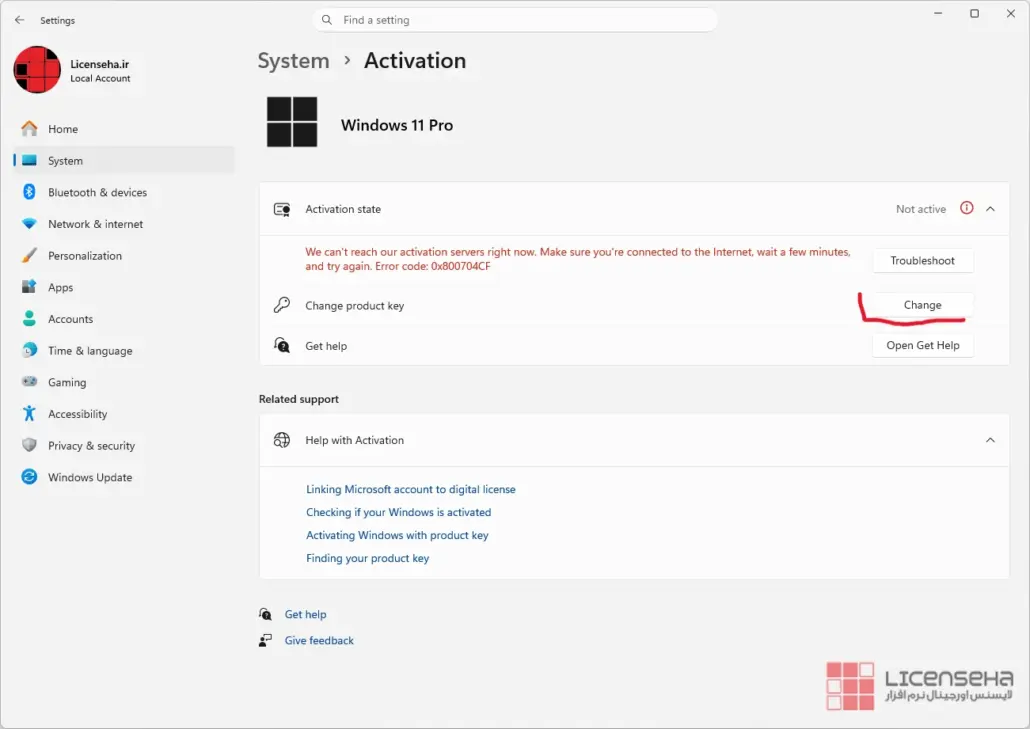1030x729 pixels.
Task: Click the Give feedback link
Action: coord(319,640)
